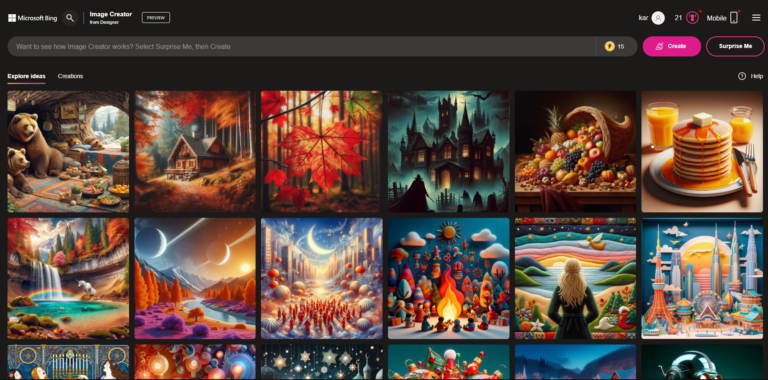Open the search magnifier icon
This screenshot has width=768, height=380.
click(70, 18)
